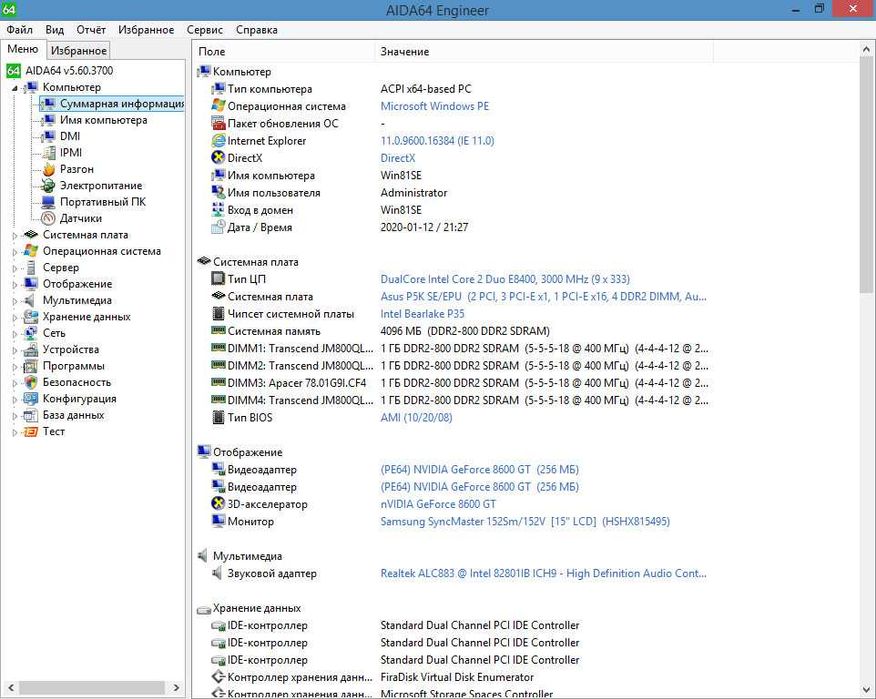The height and width of the screenshot is (699, 876).
Task: Open the Вид menu
Action: pos(55,30)
